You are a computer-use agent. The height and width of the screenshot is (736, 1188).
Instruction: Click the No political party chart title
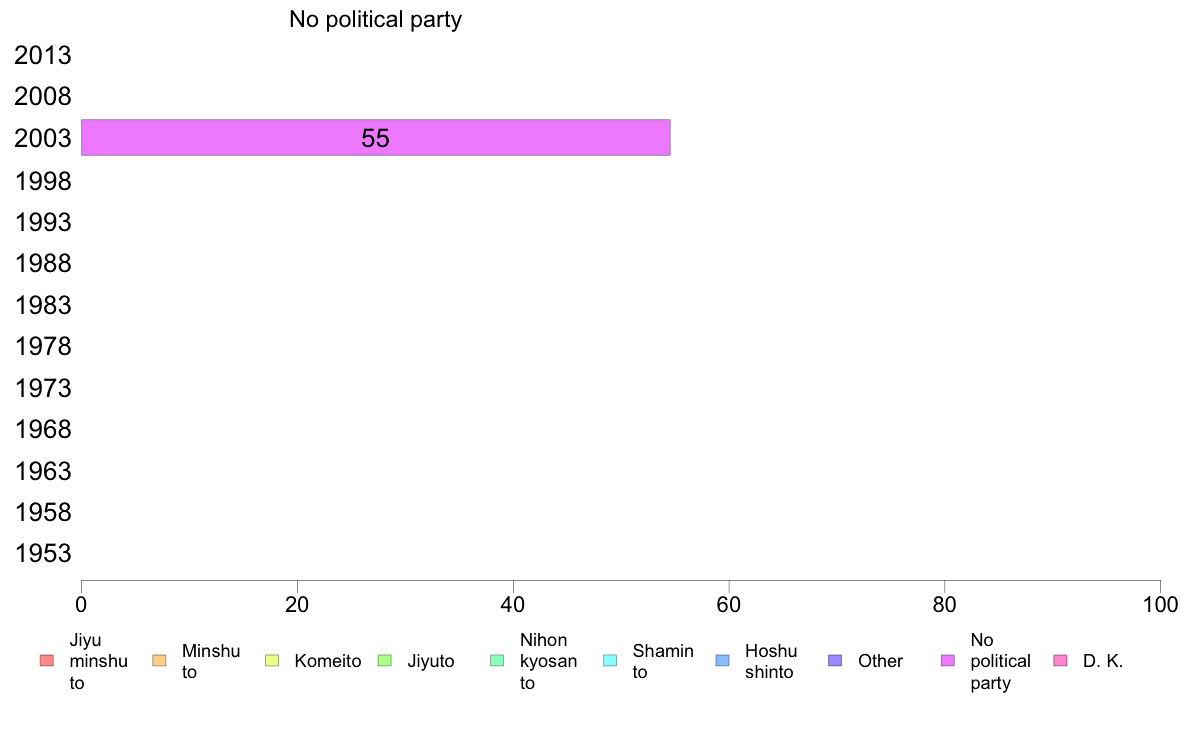pyautogui.click(x=376, y=20)
